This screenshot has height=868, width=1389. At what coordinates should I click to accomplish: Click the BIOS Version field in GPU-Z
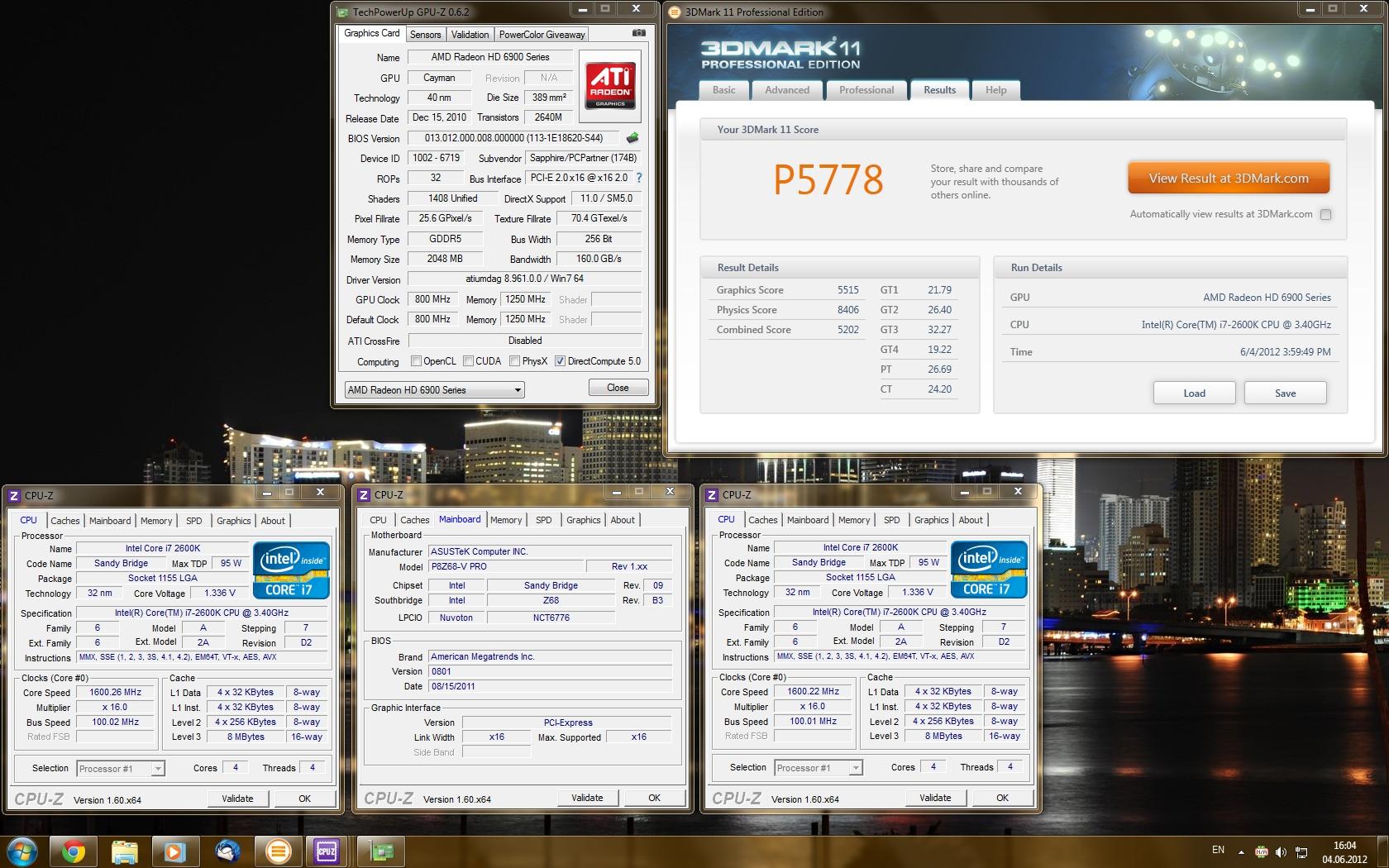[513, 138]
